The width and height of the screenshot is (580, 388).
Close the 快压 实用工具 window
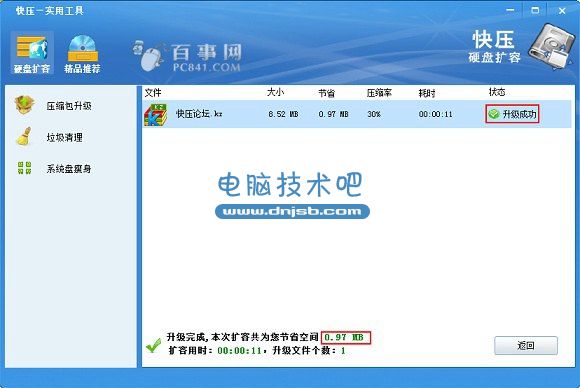(562, 11)
